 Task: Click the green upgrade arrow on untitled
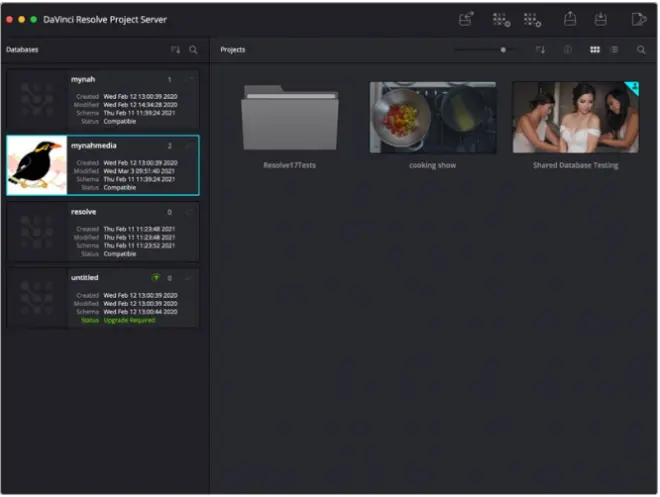pos(156,277)
